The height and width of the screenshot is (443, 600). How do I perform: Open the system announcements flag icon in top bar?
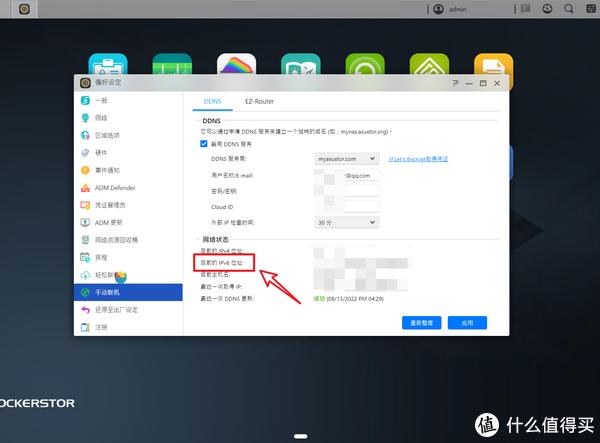526,9
